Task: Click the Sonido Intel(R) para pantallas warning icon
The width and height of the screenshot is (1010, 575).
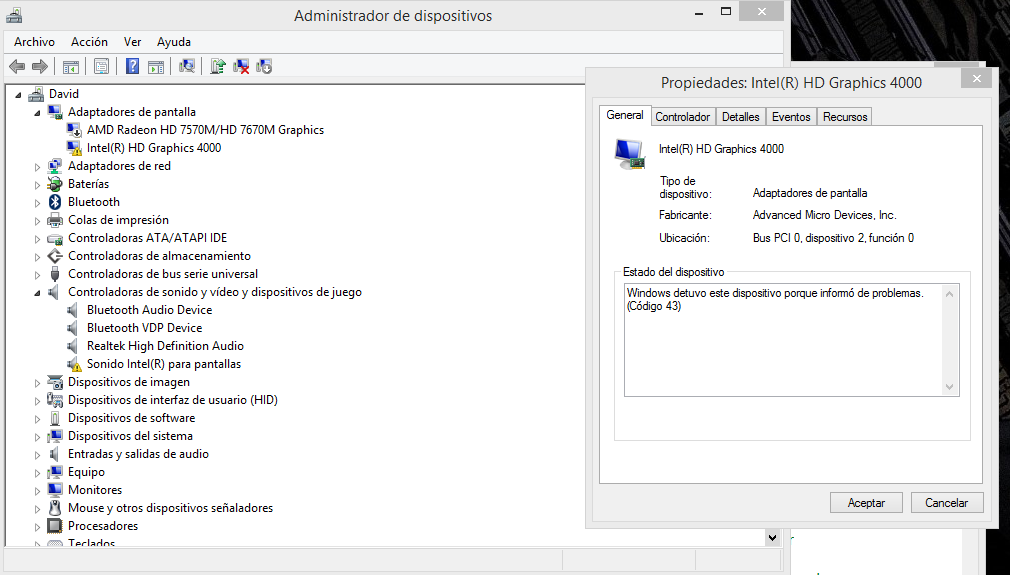Action: (75, 364)
